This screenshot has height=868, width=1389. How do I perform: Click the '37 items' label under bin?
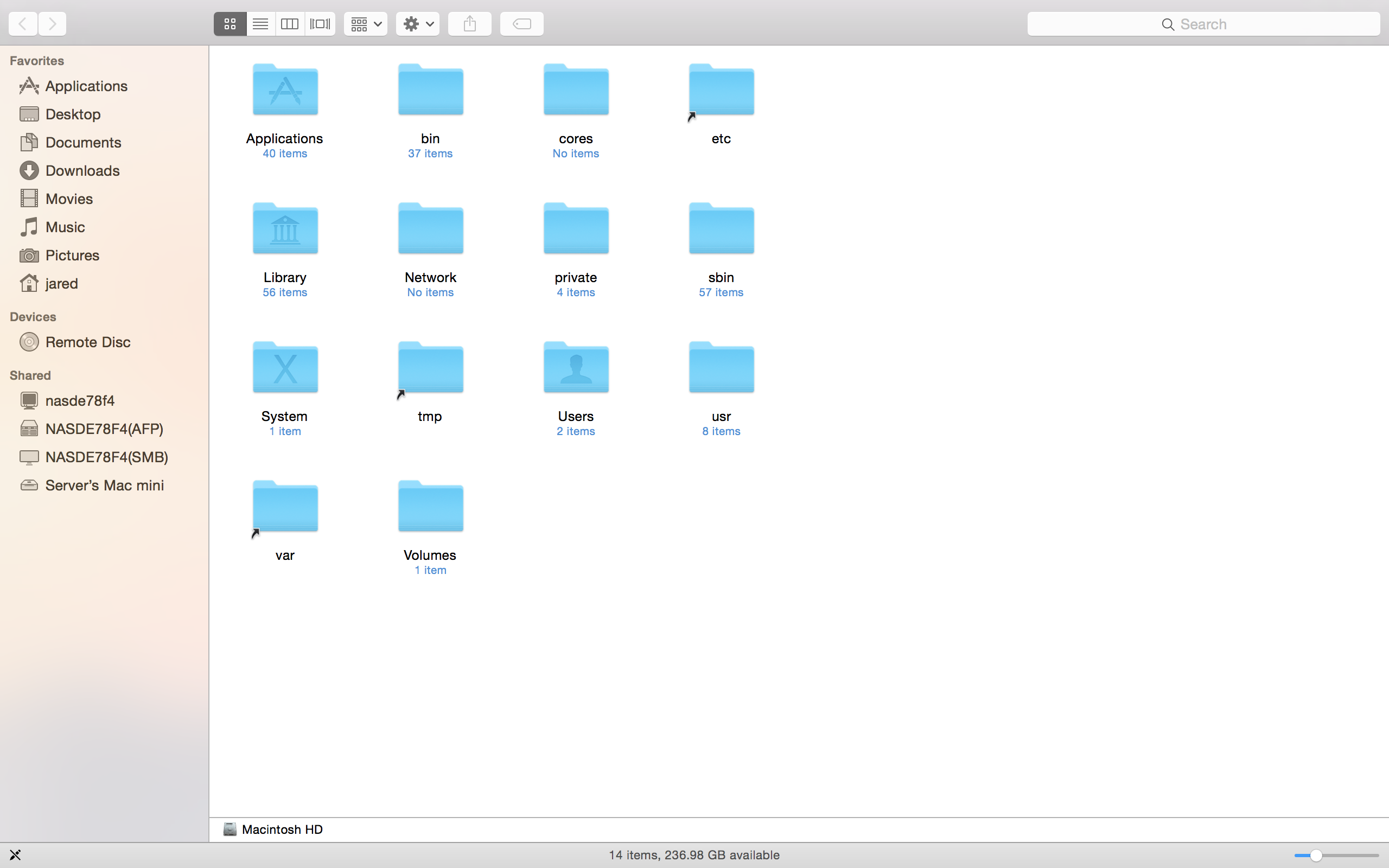430,154
